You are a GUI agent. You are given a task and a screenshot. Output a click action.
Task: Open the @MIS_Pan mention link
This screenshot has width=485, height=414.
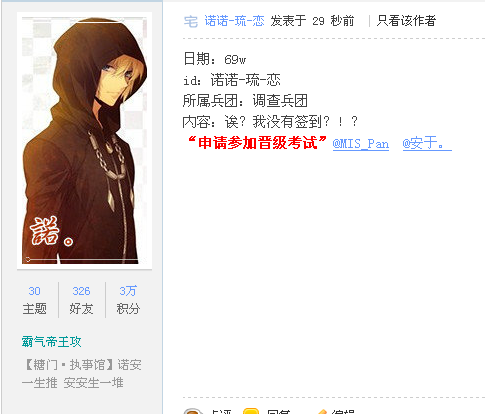(361, 144)
